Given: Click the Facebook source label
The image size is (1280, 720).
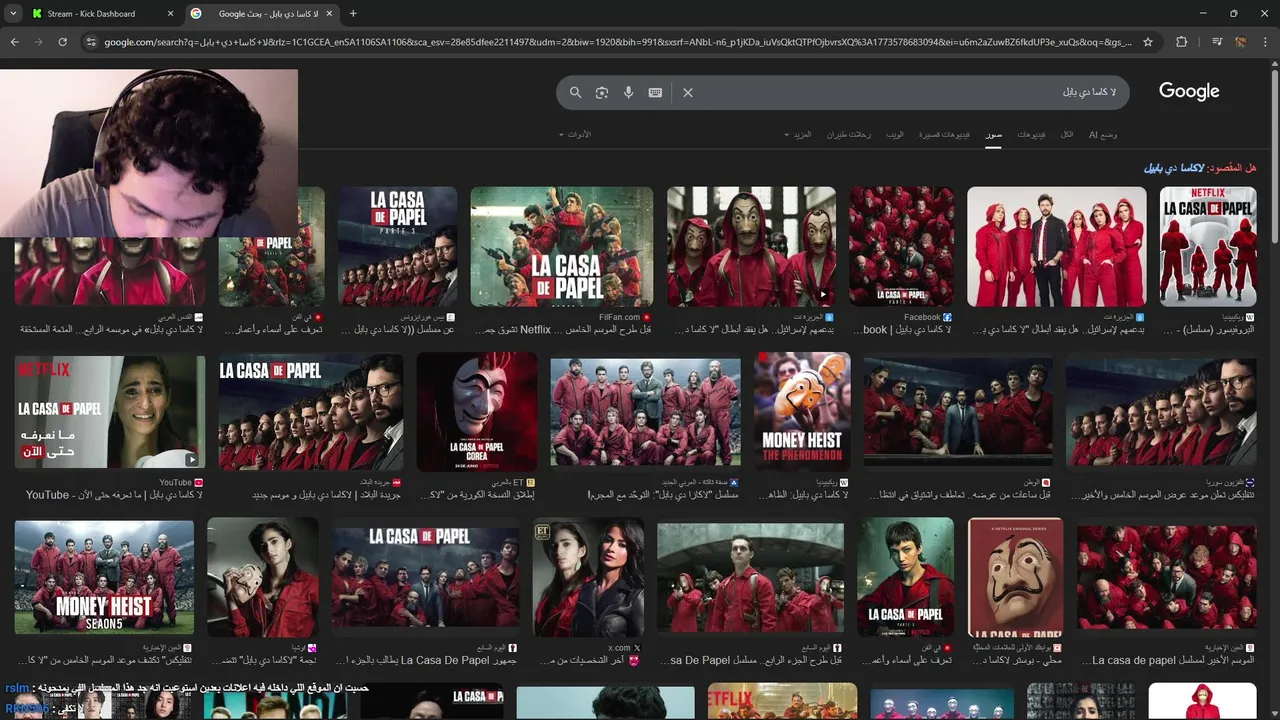Looking at the screenshot, I should coord(922,317).
